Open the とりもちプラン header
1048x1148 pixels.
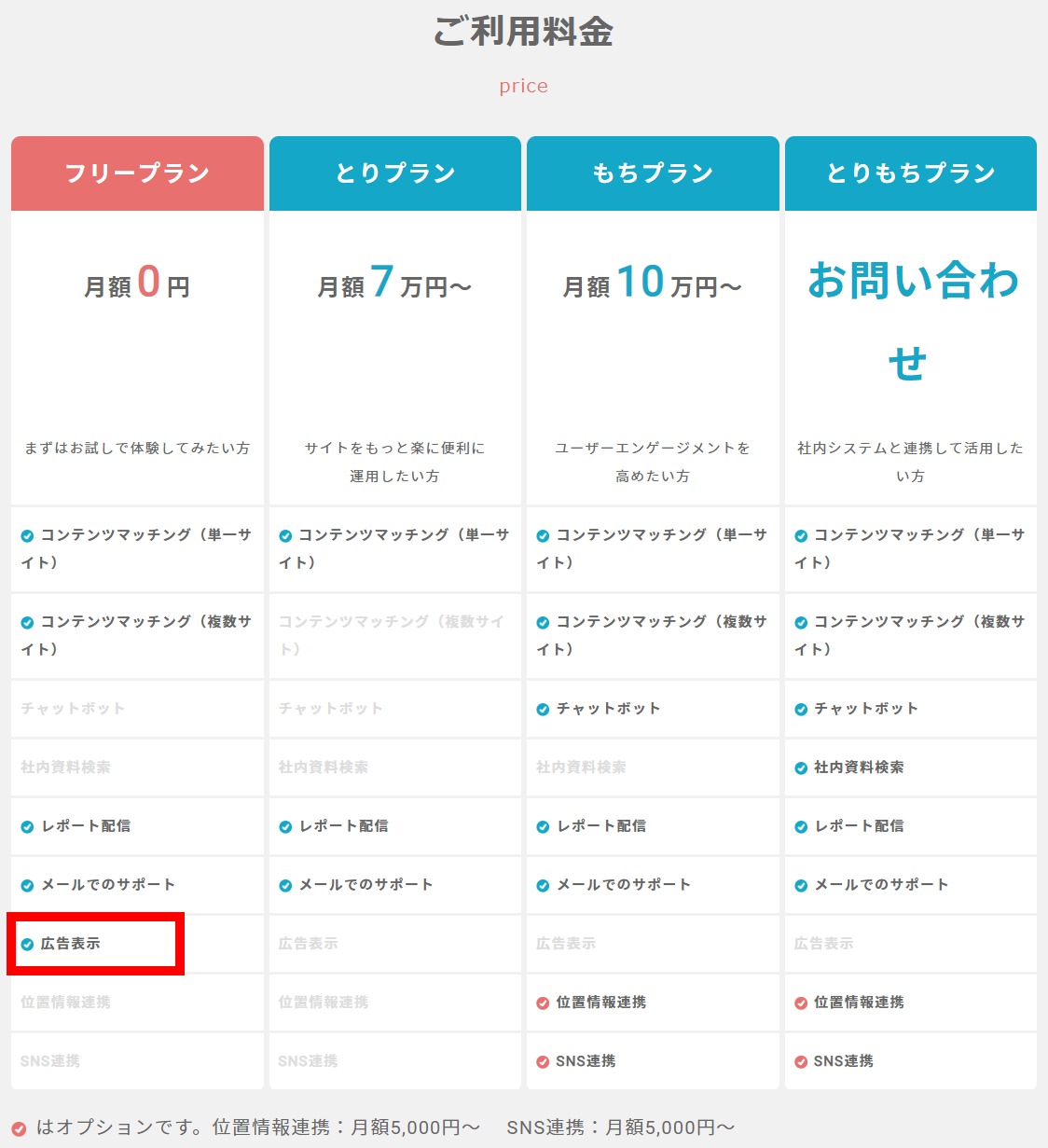point(911,173)
